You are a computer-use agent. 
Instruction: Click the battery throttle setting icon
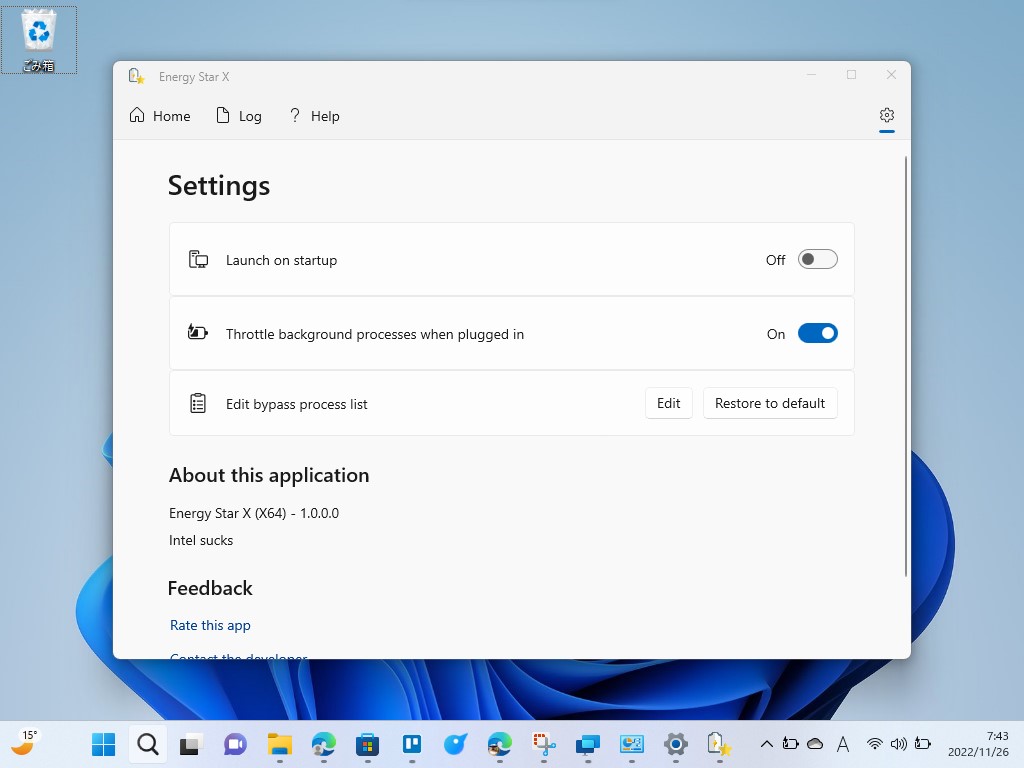(198, 332)
